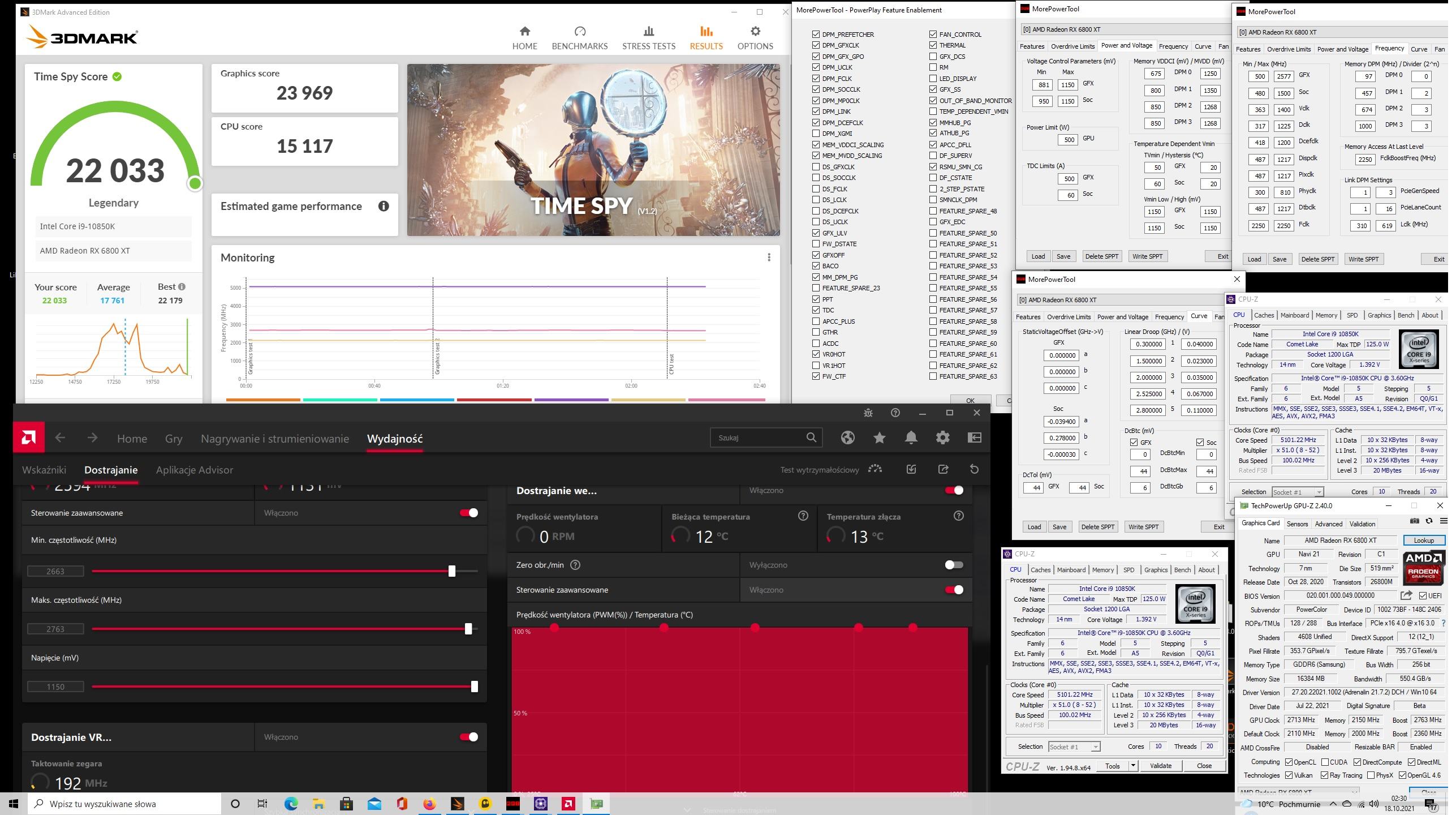Click the AMD notifications bell icon
Image resolution: width=1456 pixels, height=815 pixels.
pyautogui.click(x=911, y=437)
